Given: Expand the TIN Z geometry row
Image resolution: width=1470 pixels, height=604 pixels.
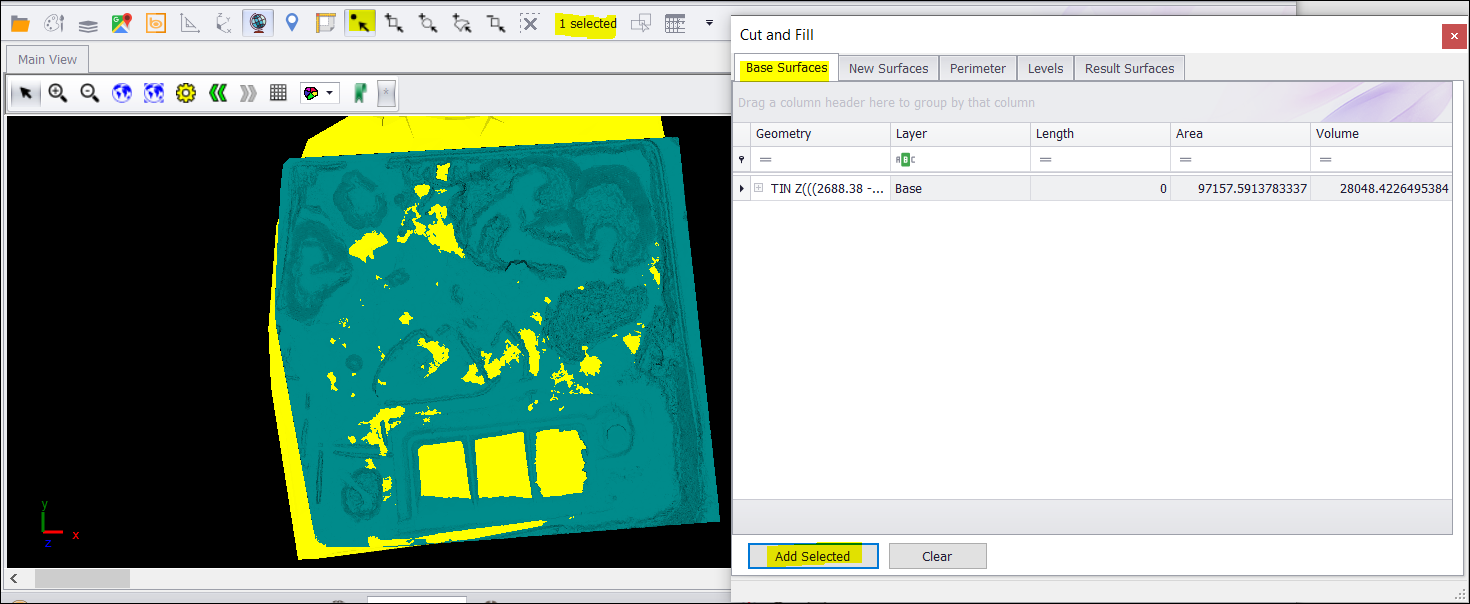Looking at the screenshot, I should [x=759, y=188].
